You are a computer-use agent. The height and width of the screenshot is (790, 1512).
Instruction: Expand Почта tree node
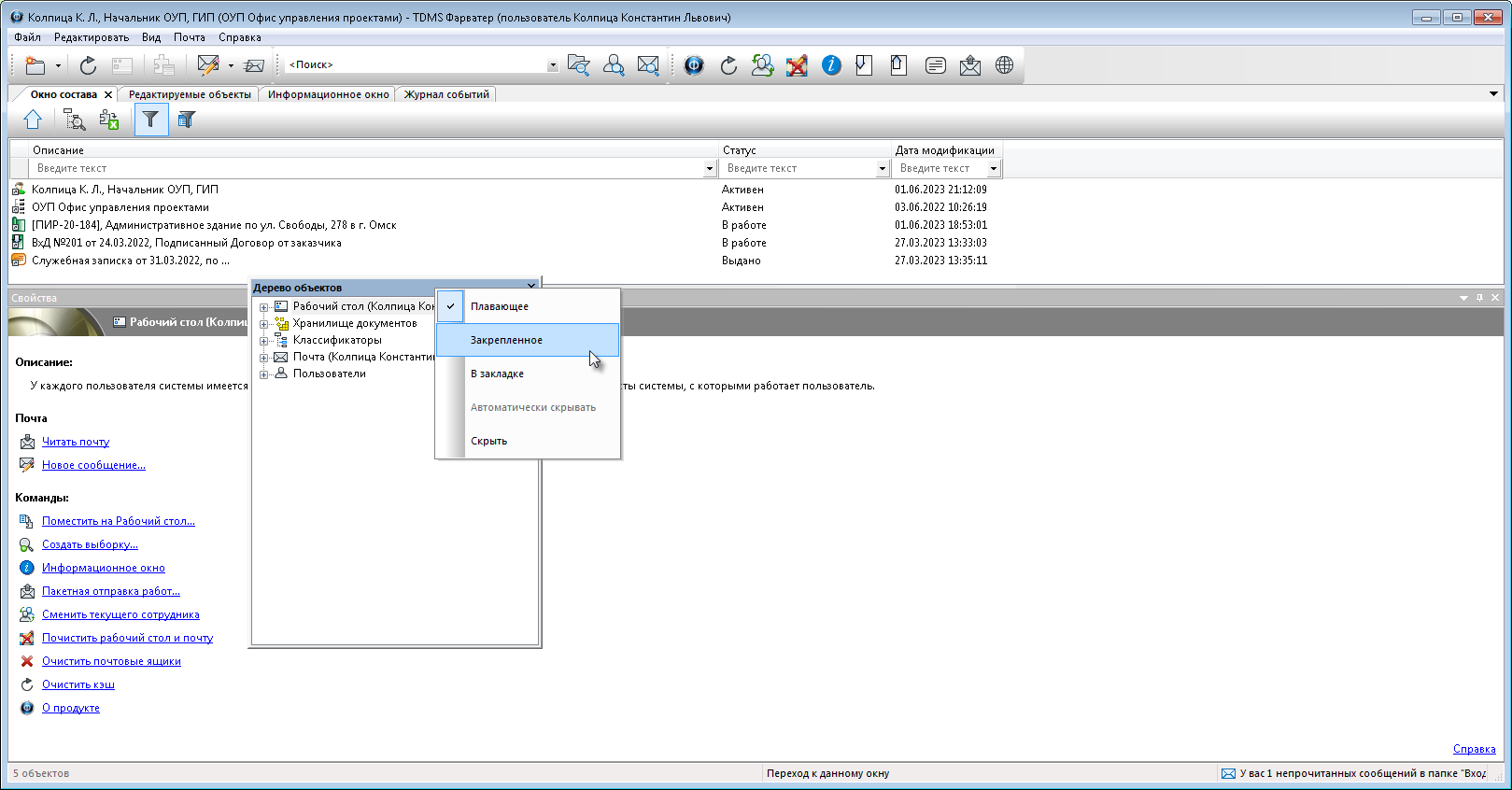click(x=263, y=358)
